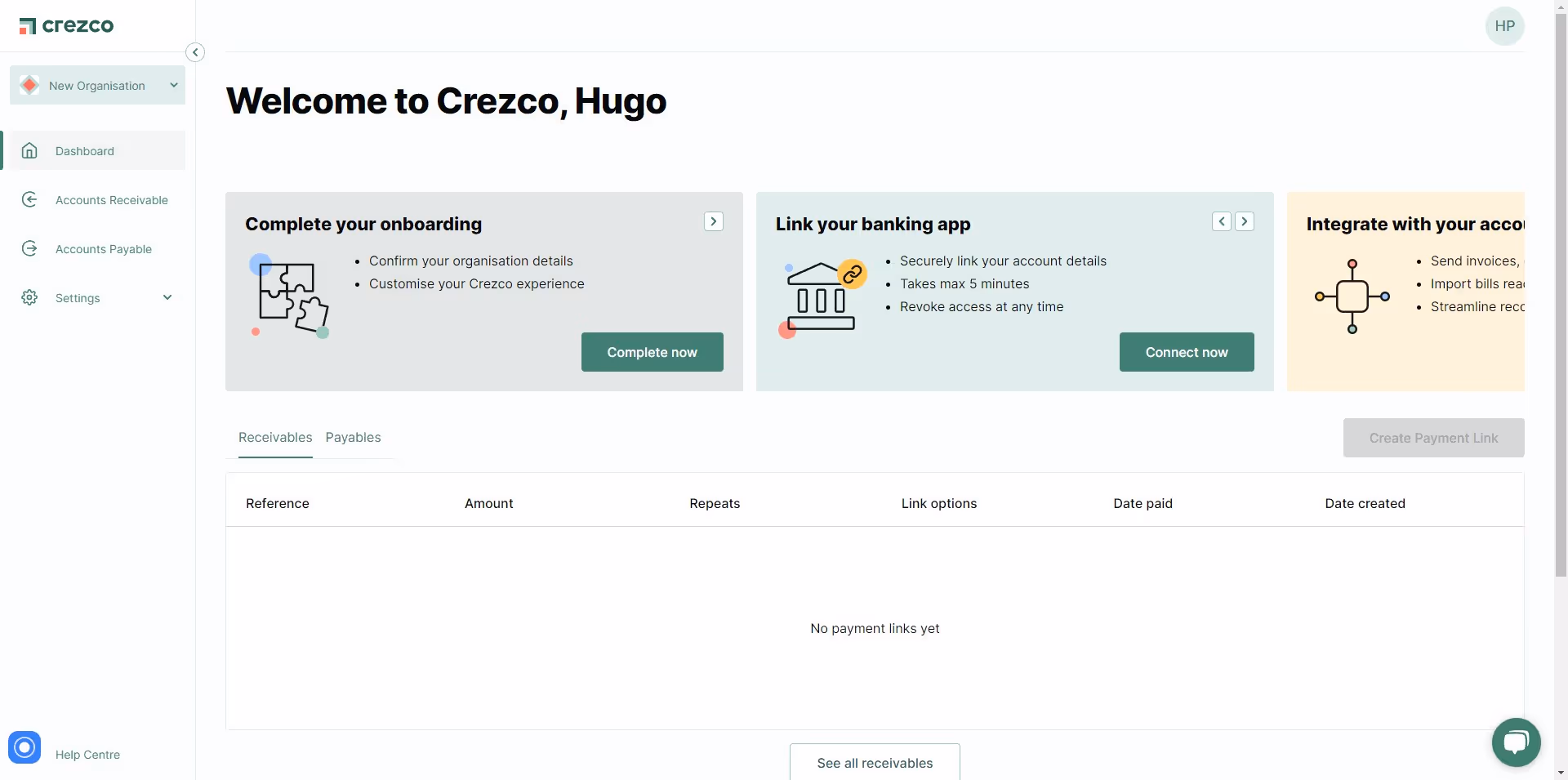
Task: Select the Receivables tab
Action: click(x=275, y=437)
